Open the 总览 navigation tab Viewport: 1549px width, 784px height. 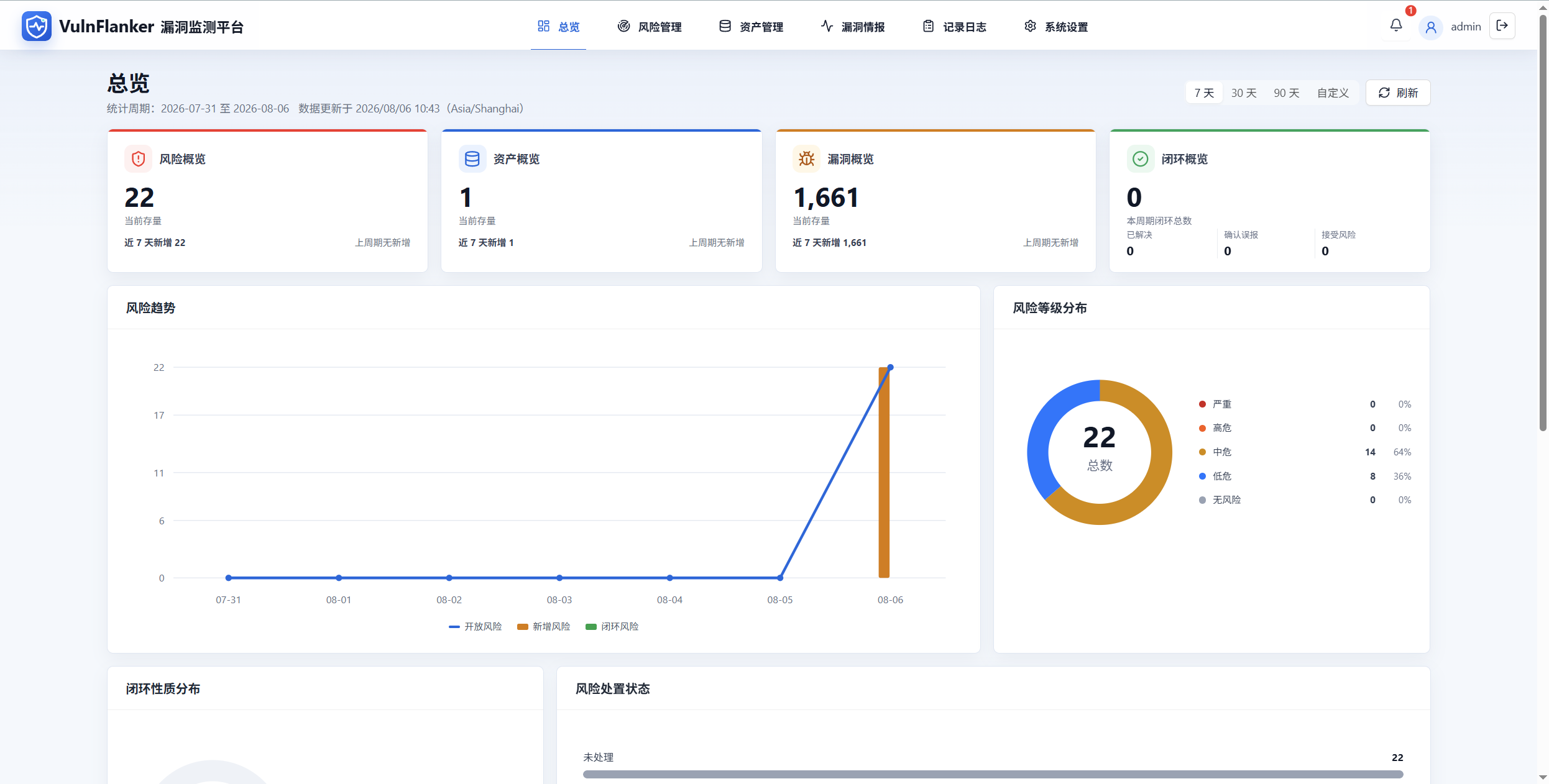coord(558,27)
